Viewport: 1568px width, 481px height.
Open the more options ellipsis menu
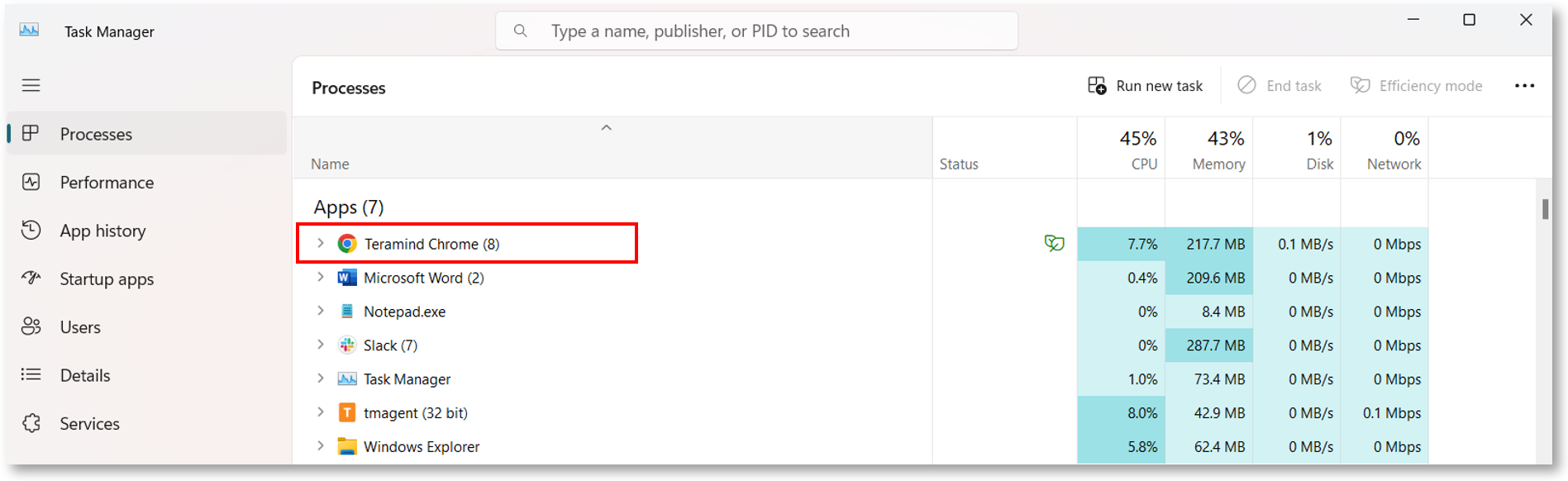click(x=1524, y=86)
